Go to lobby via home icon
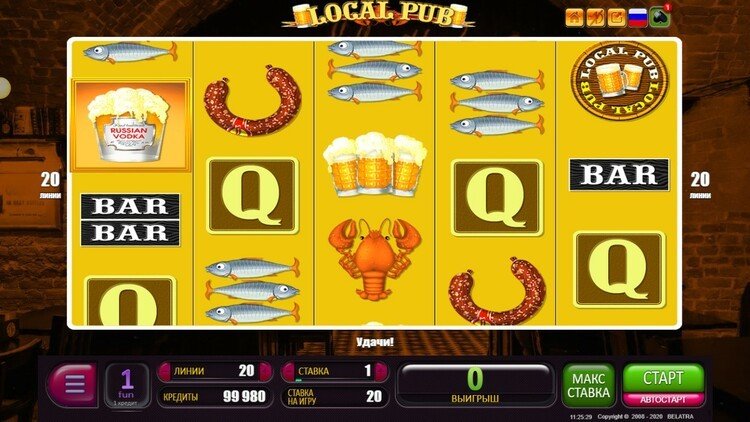This screenshot has height=422, width=750. pyautogui.click(x=574, y=18)
